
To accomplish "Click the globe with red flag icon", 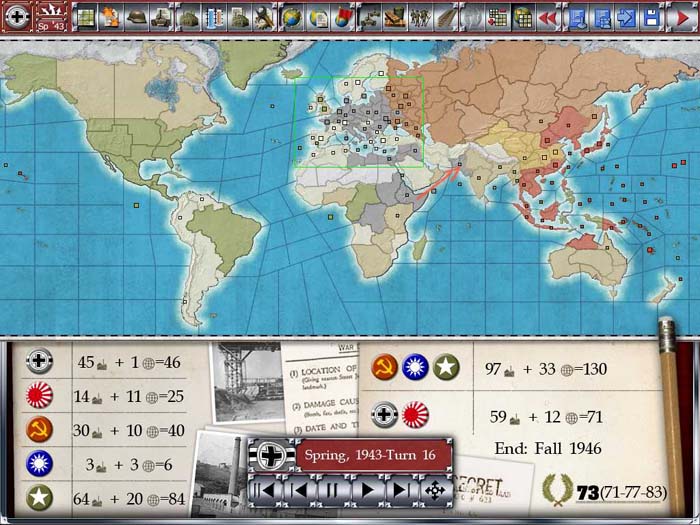I will click(343, 17).
